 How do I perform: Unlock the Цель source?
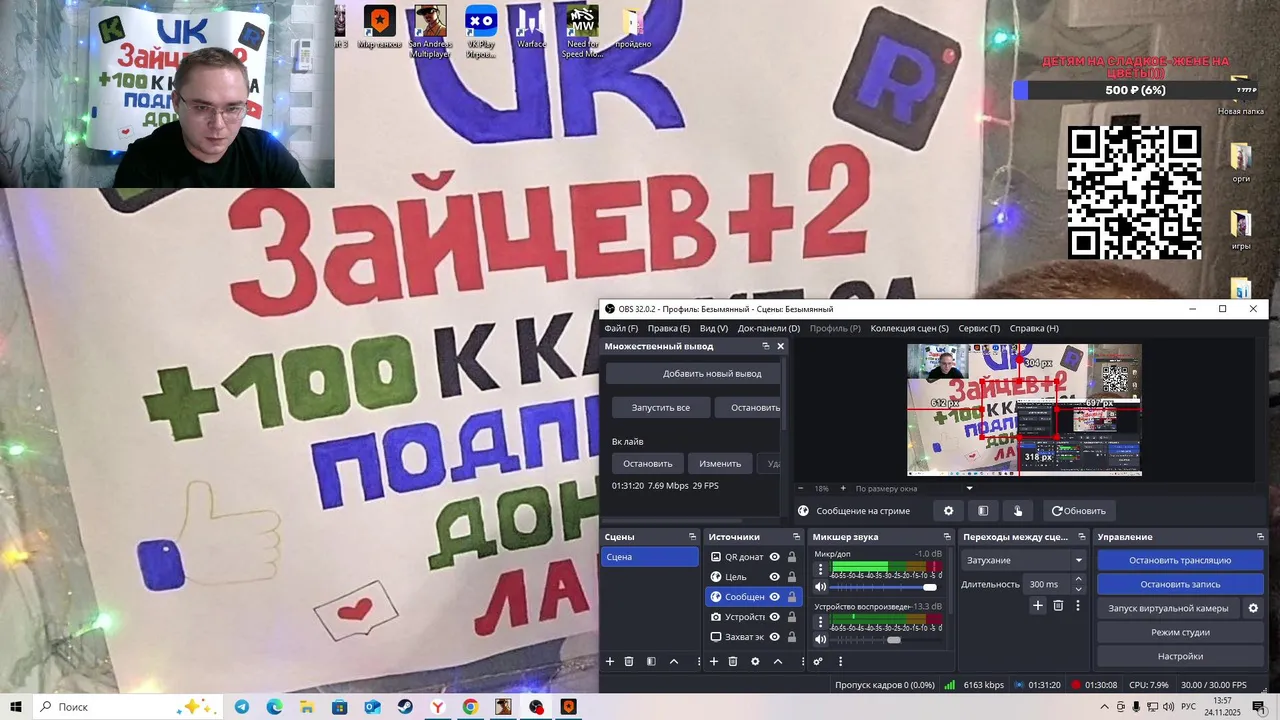pos(792,577)
